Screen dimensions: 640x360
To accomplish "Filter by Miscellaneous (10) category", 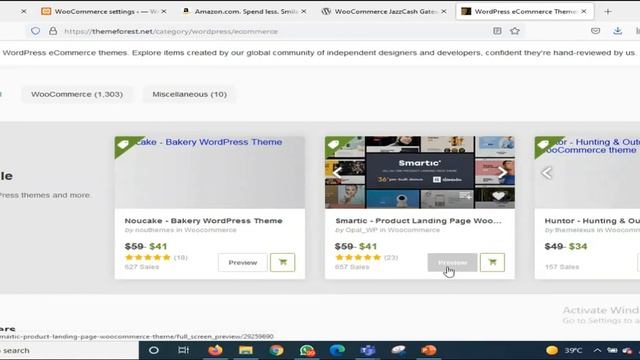I will tap(189, 94).
